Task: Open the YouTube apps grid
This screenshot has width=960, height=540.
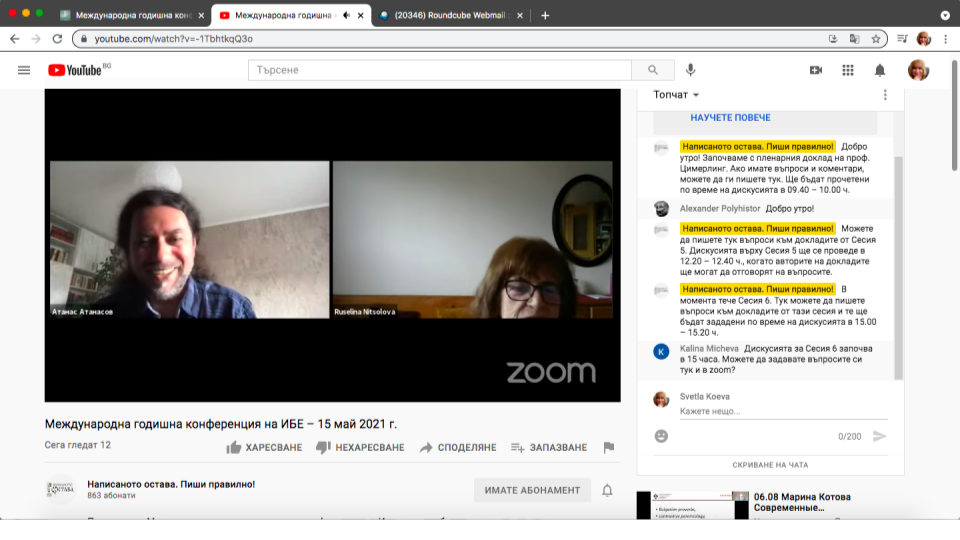Action: pos(848,70)
